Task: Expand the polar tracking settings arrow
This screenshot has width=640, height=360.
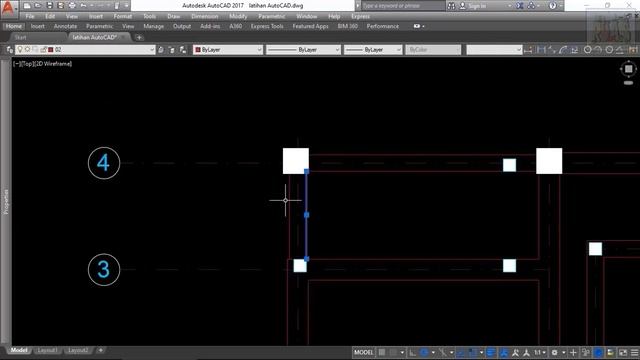Action: coord(433,352)
